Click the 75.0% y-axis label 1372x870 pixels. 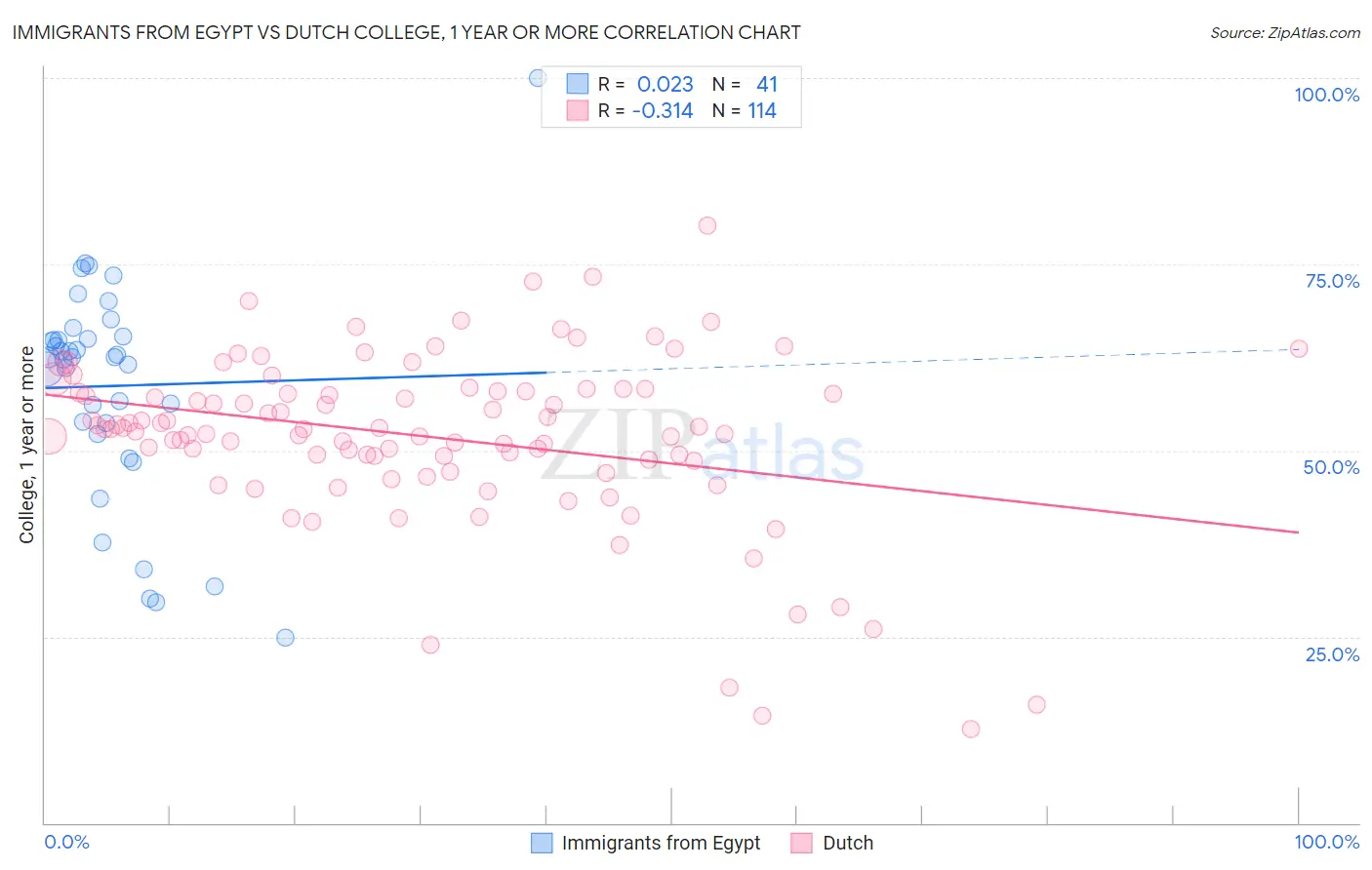click(x=1332, y=281)
